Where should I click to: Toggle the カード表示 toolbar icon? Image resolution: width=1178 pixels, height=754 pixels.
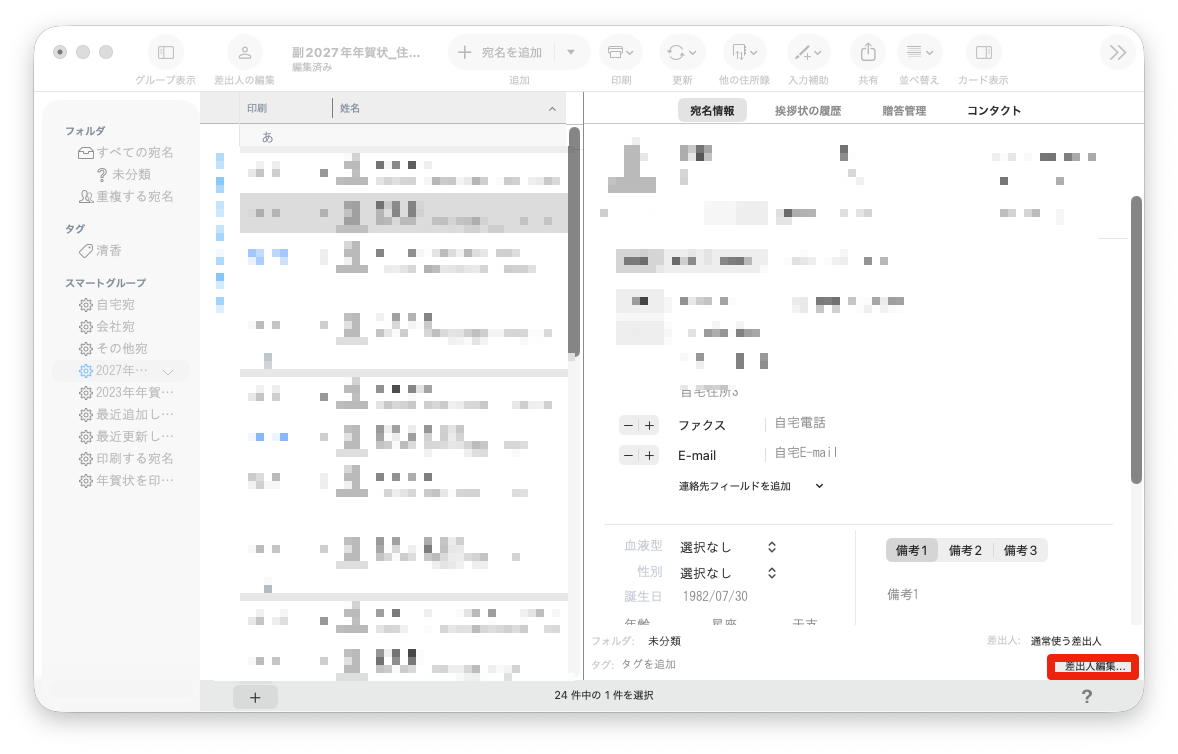pyautogui.click(x=983, y=53)
